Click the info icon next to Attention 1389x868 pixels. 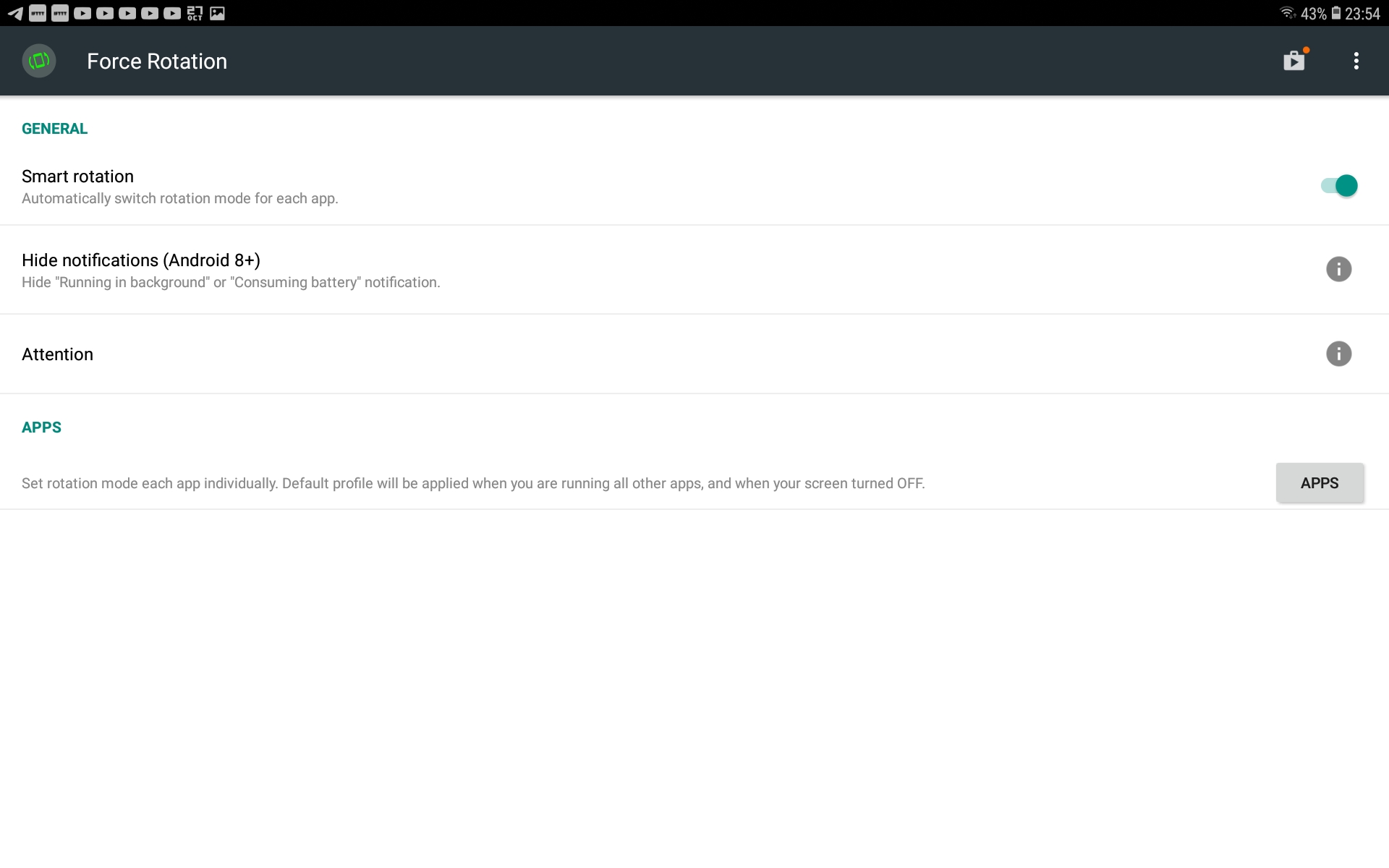point(1338,353)
